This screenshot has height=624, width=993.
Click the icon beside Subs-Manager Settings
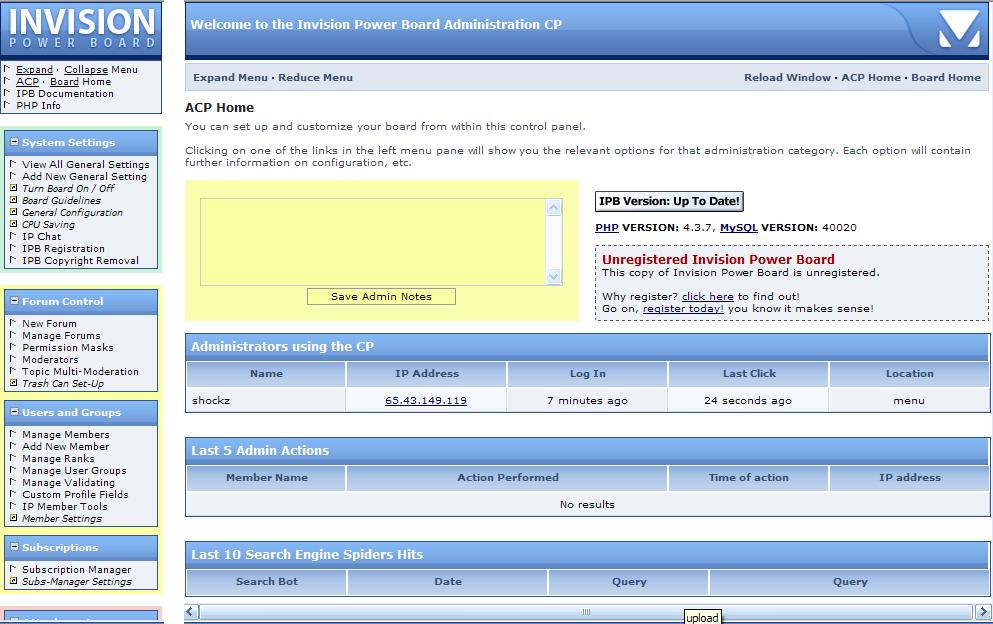(x=13, y=581)
